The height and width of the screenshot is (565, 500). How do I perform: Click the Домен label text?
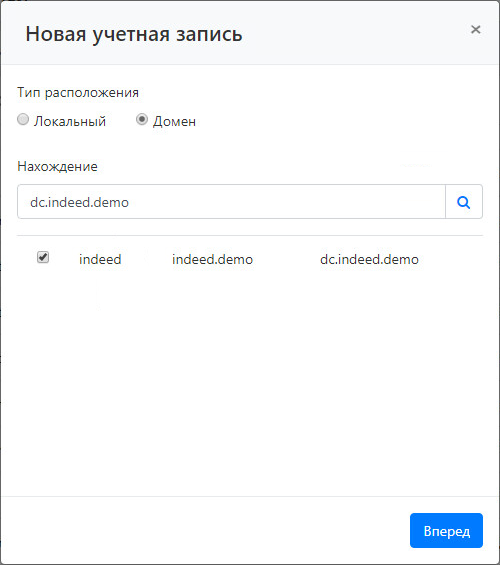tap(174, 121)
